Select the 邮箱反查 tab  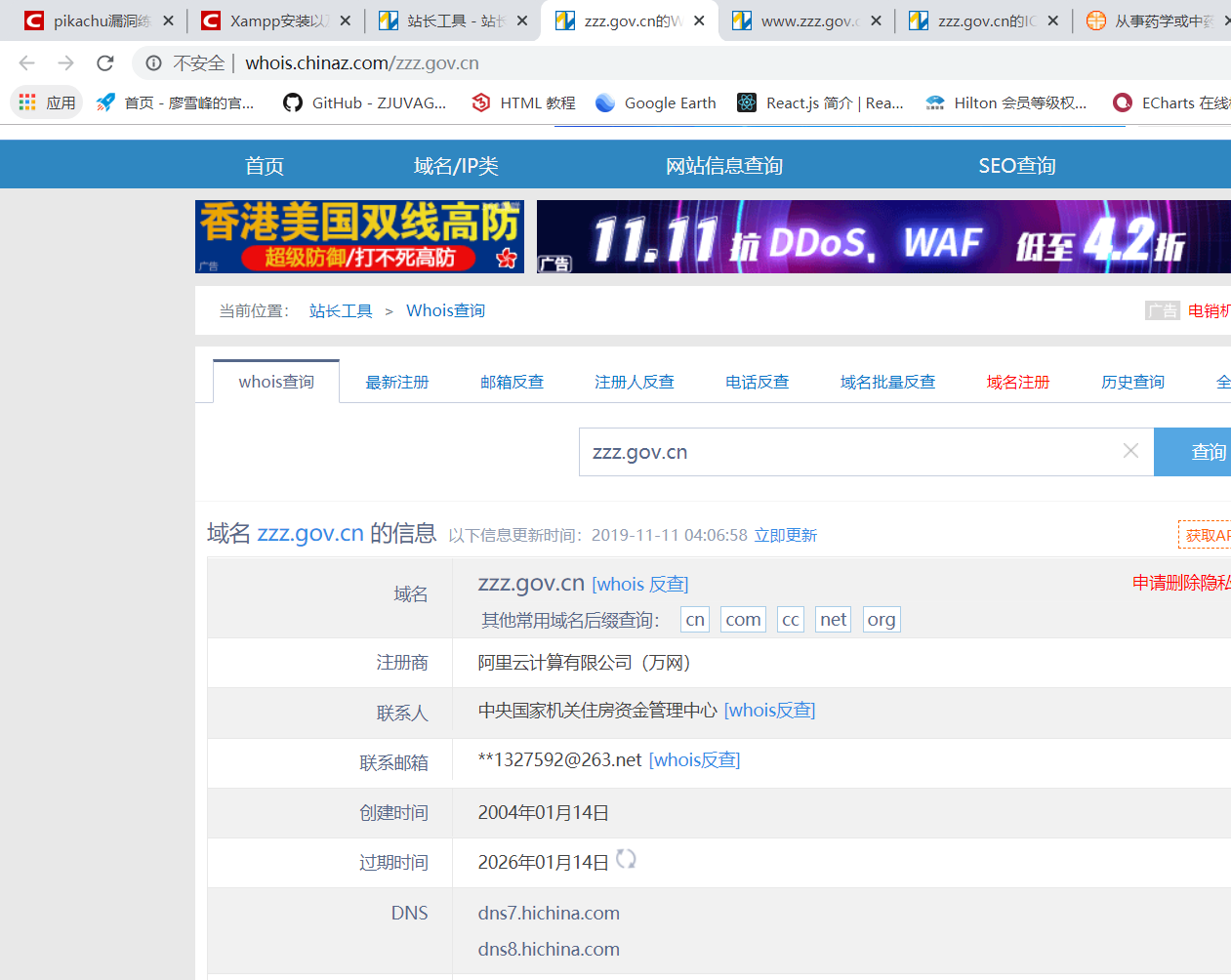[x=512, y=382]
